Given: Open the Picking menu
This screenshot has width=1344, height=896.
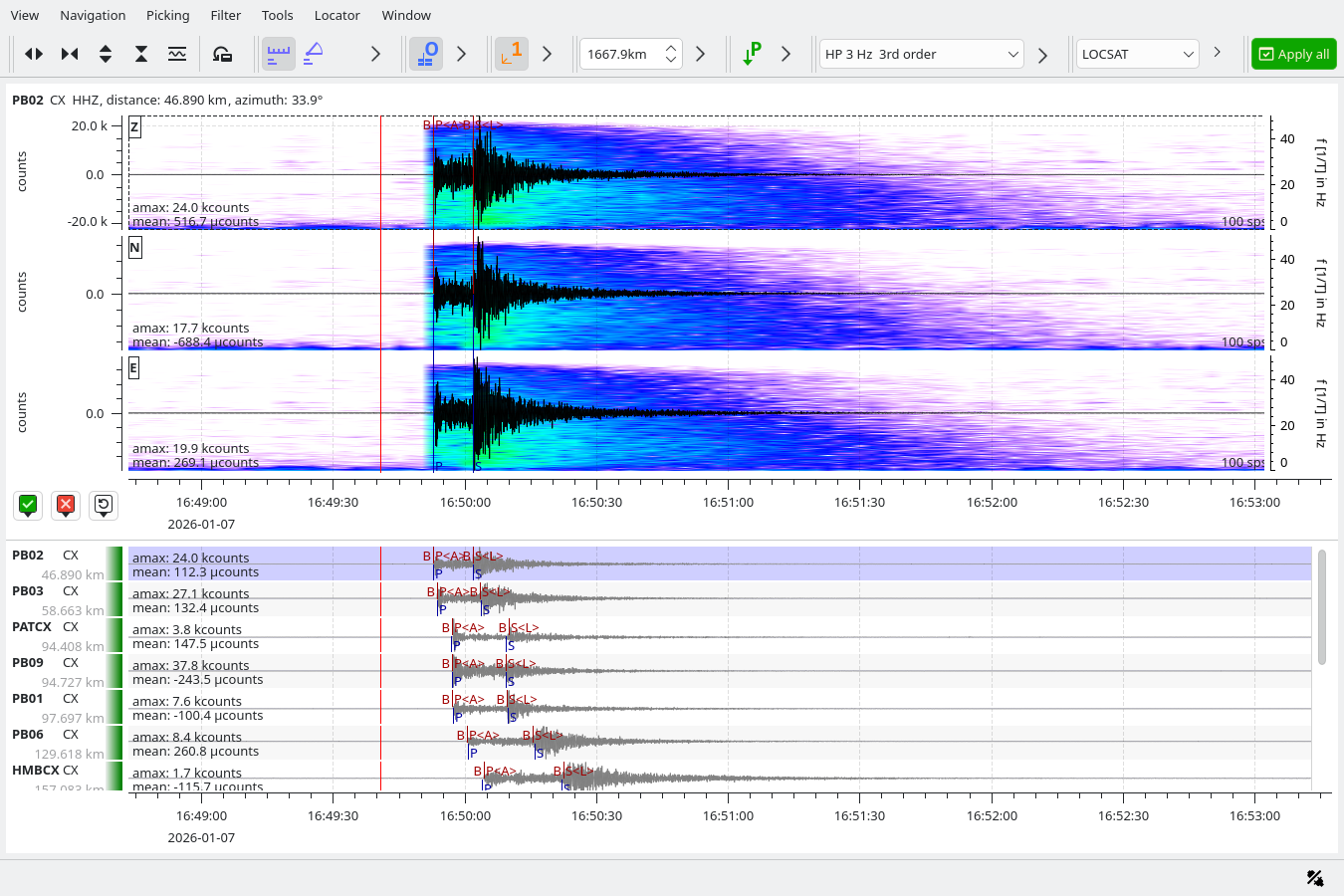Looking at the screenshot, I should 167,15.
